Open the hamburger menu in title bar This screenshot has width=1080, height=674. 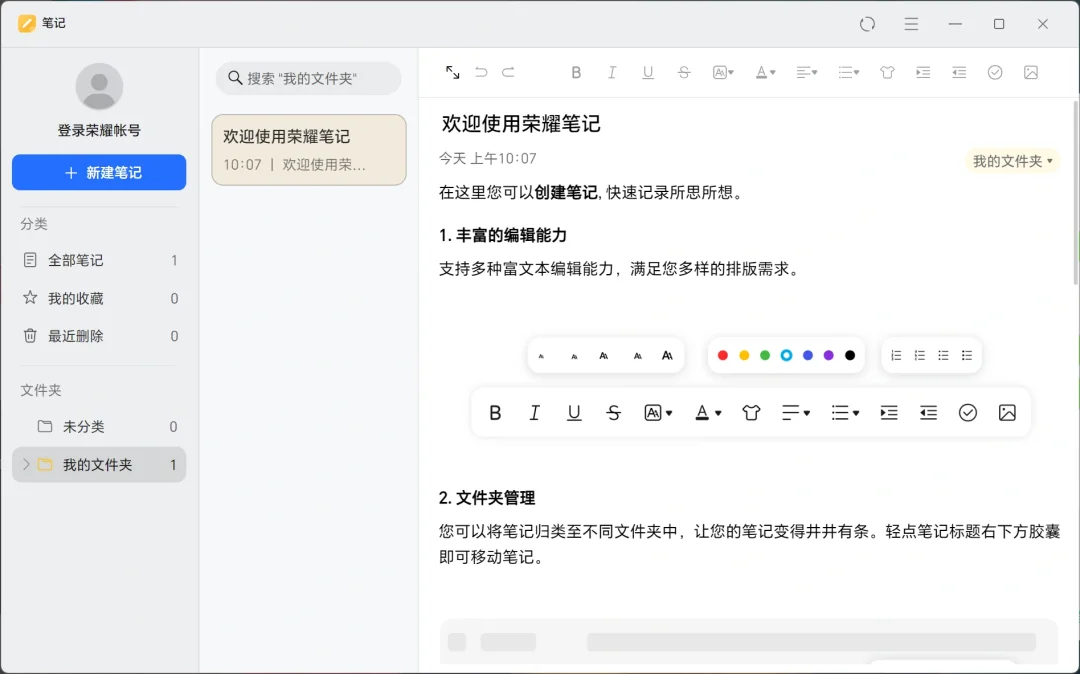(911, 24)
